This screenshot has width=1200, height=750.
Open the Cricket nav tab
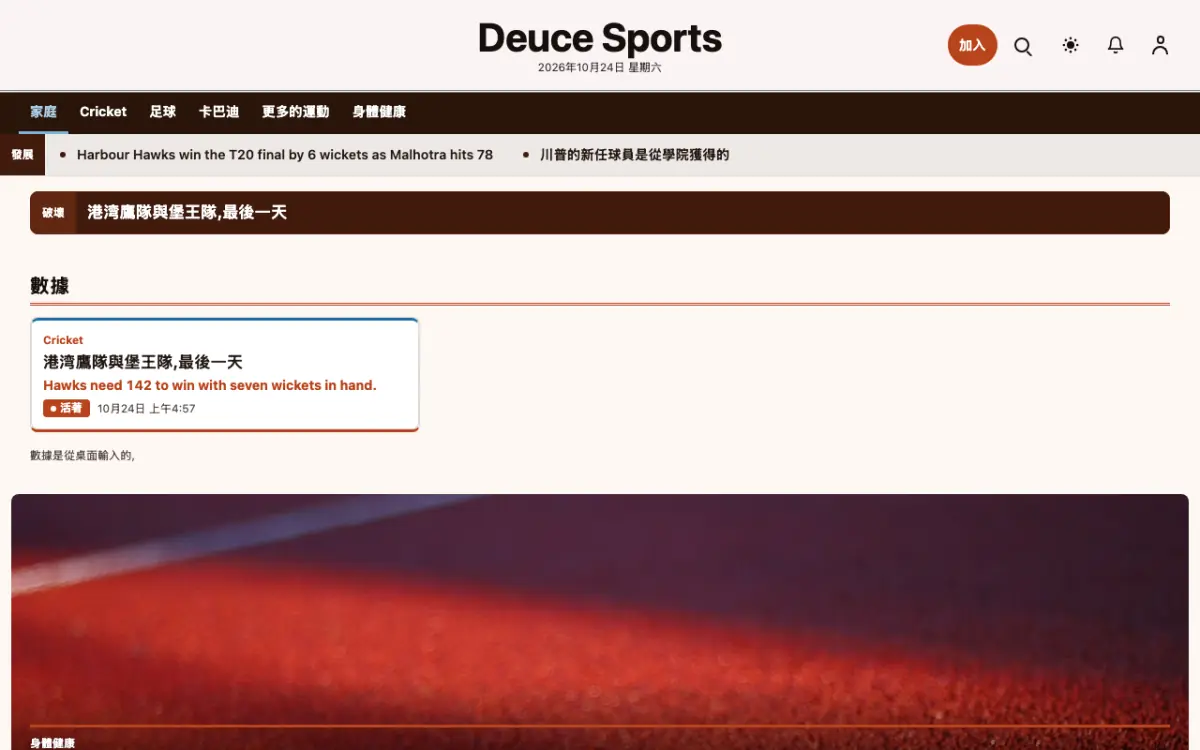coord(103,112)
